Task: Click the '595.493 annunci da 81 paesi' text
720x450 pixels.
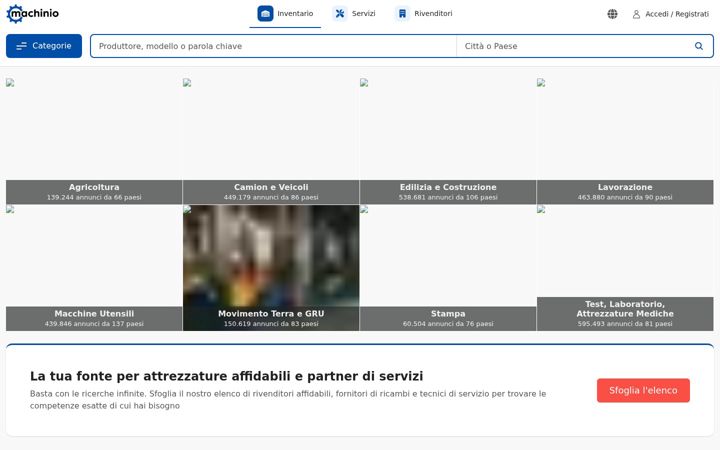Action: [x=625, y=324]
